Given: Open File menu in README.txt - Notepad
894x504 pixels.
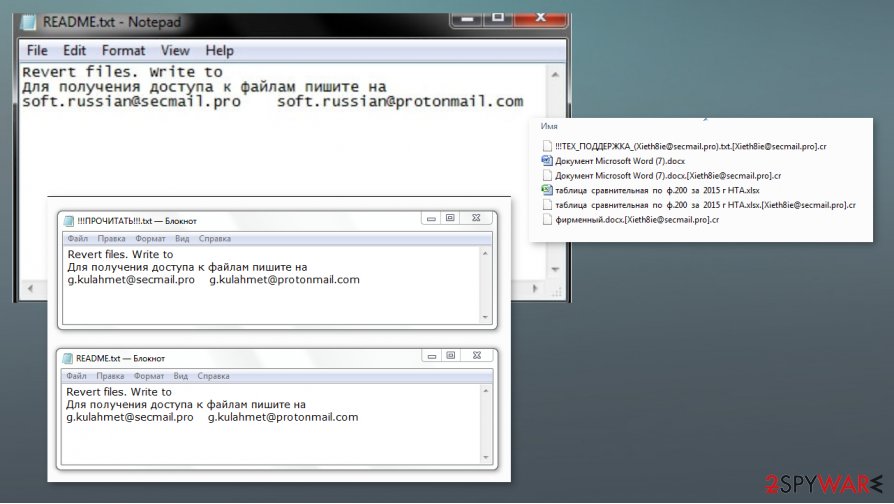Looking at the screenshot, I should tap(37, 51).
